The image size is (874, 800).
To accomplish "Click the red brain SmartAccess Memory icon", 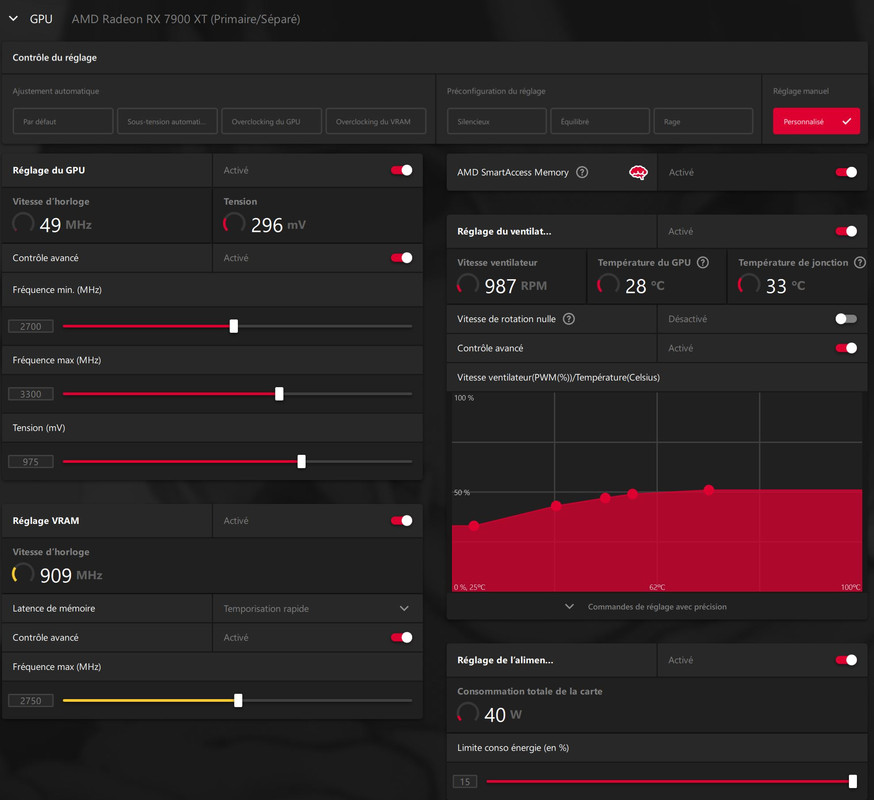I will click(638, 173).
